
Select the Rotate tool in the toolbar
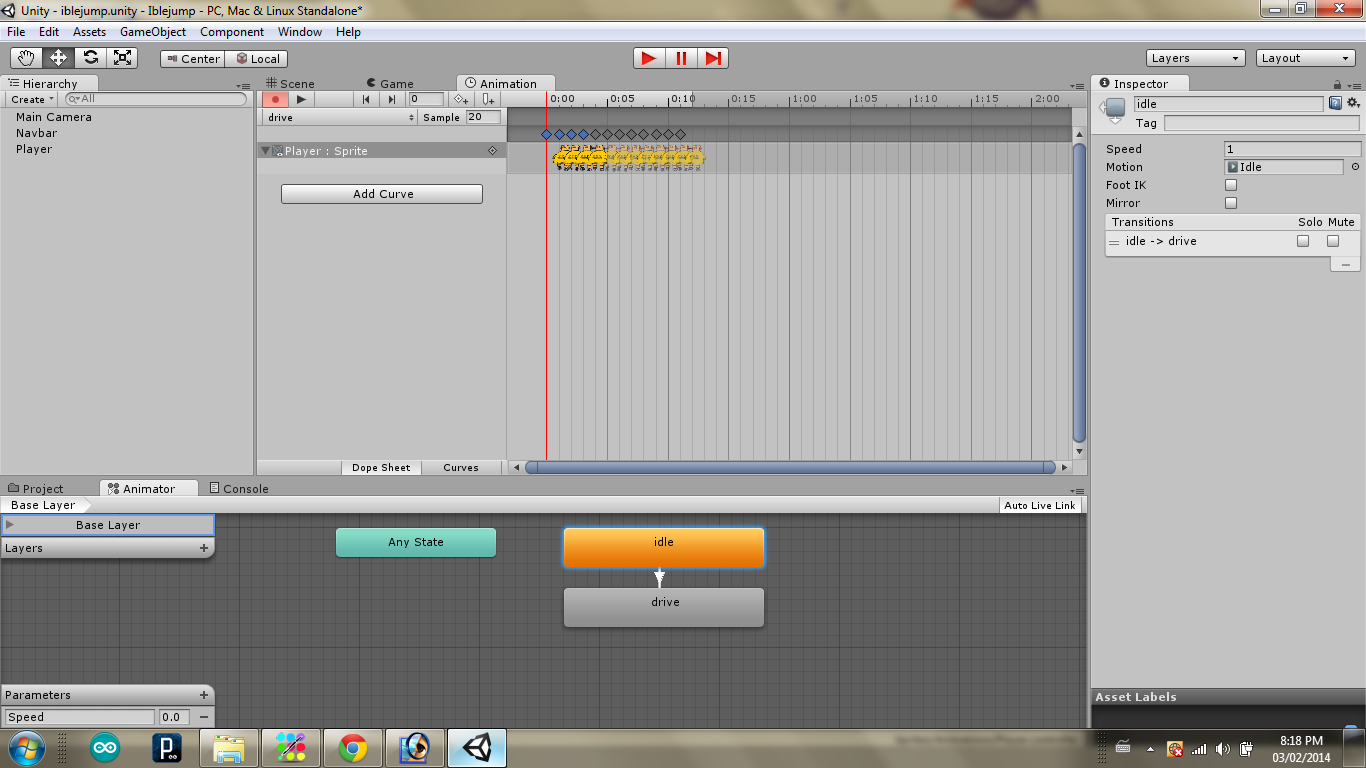coord(90,58)
